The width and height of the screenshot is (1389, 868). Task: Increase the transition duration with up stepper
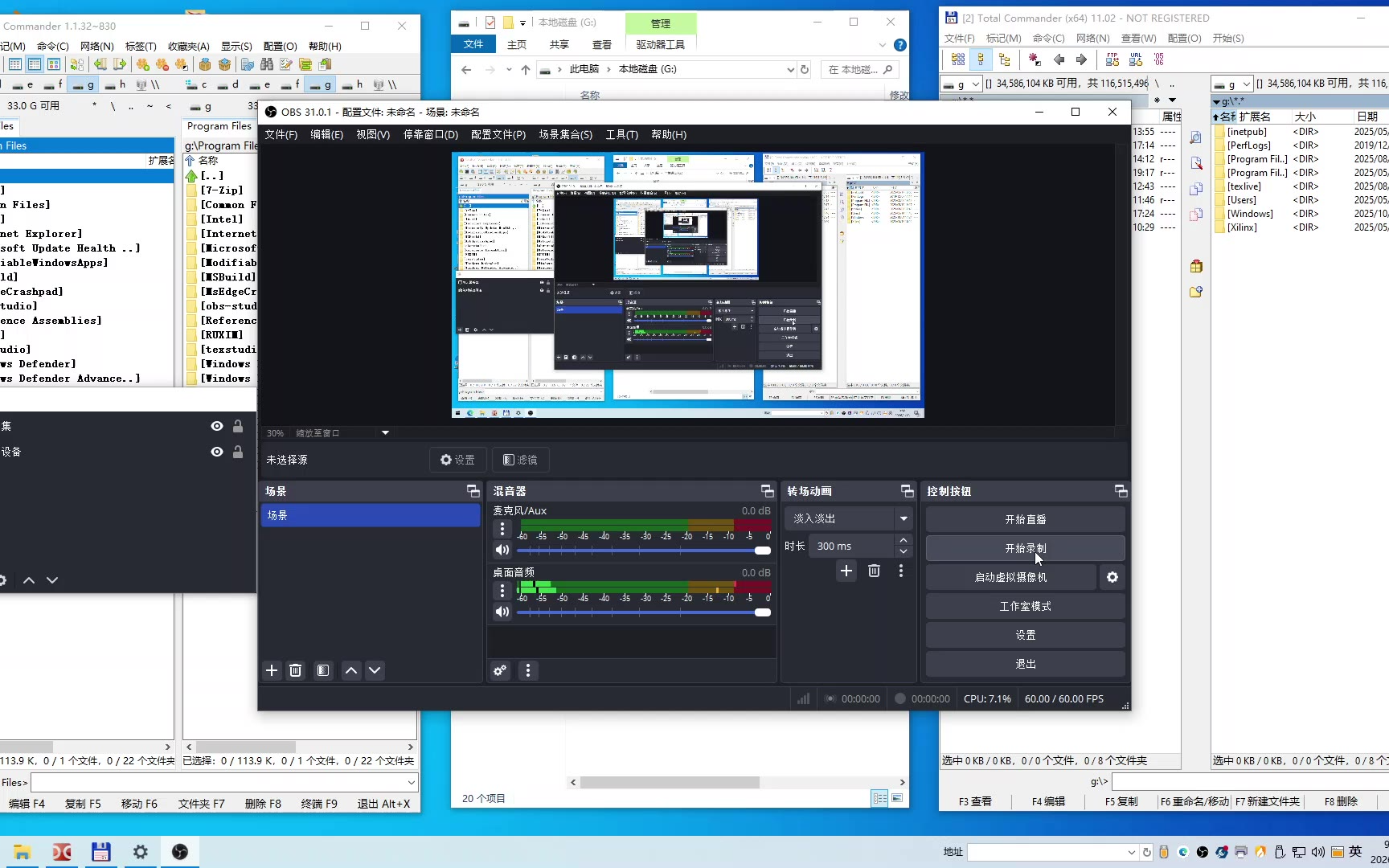[903, 541]
